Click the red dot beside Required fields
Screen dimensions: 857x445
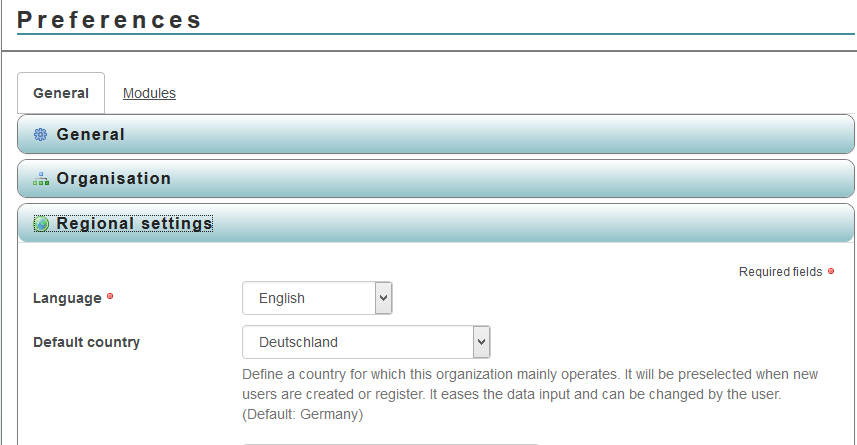point(831,271)
